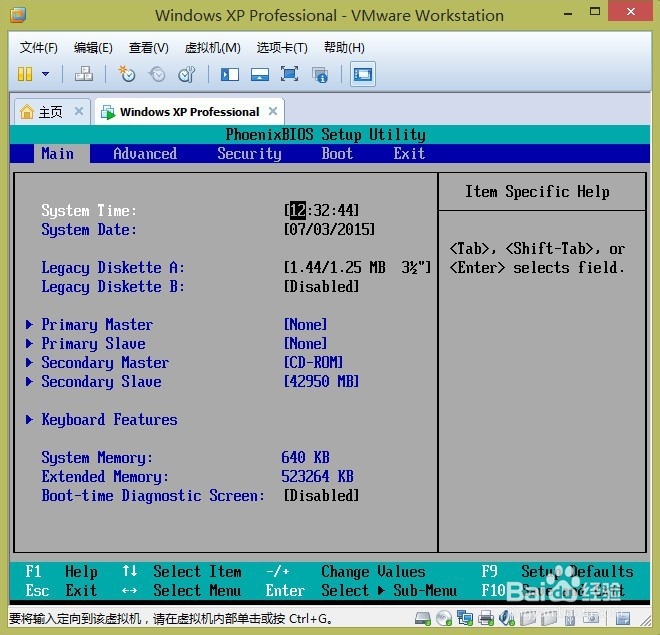The image size is (660, 635).
Task: Click the Send Ctrl+Alt+Del toolbar icon
Action: point(84,74)
